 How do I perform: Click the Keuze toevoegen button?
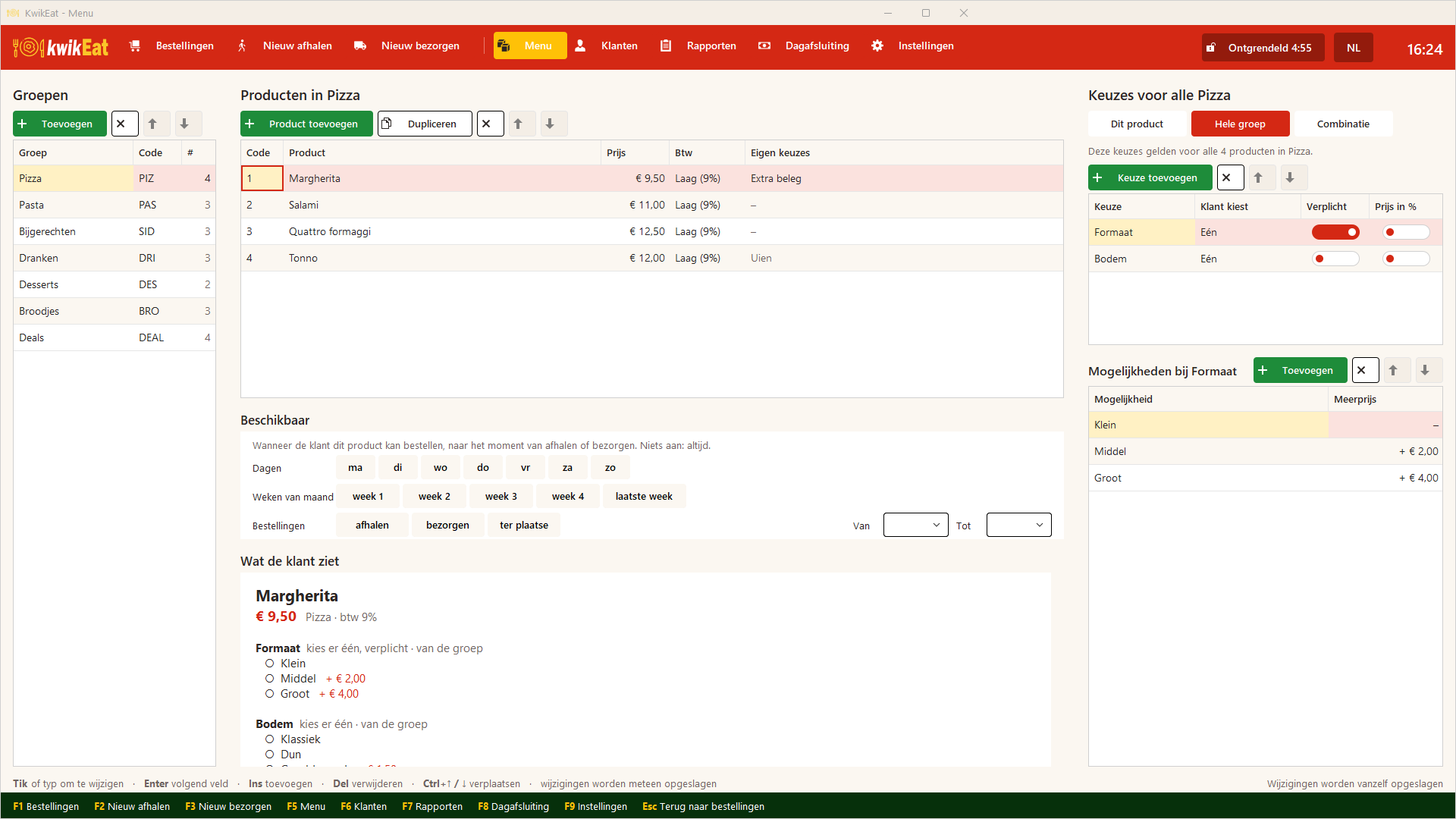[1150, 177]
